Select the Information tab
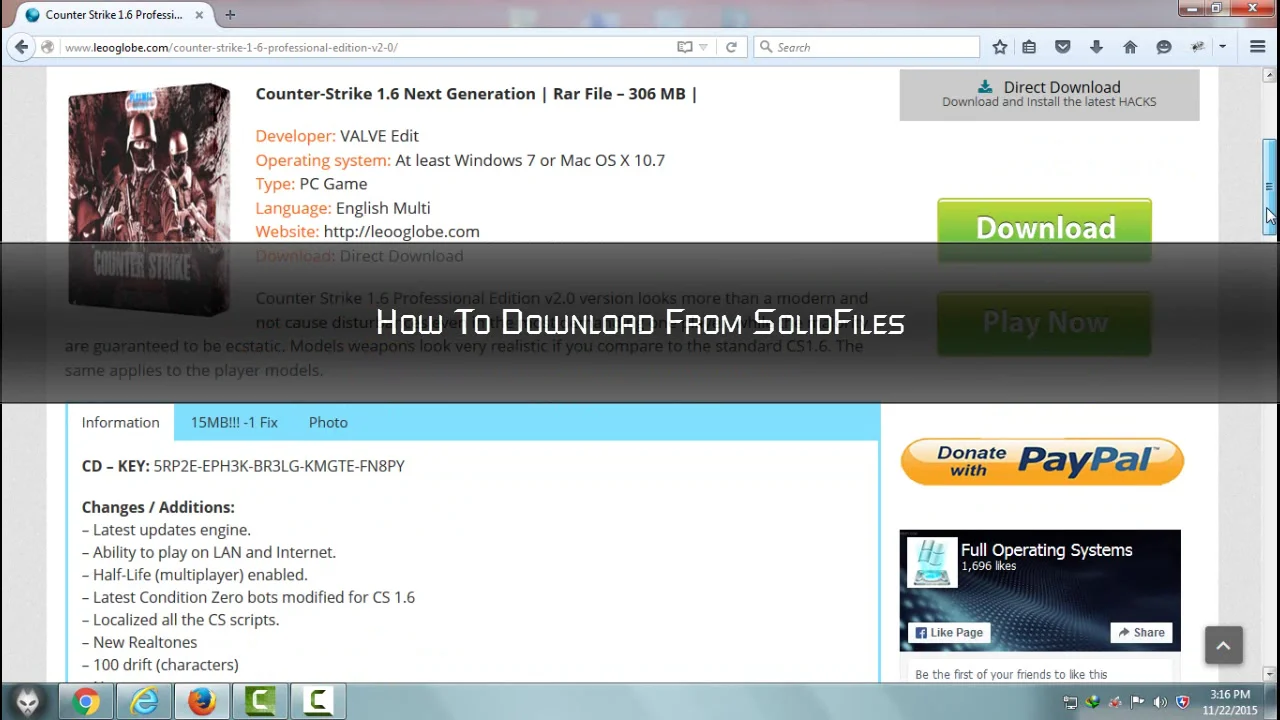The height and width of the screenshot is (720, 1280). [120, 423]
